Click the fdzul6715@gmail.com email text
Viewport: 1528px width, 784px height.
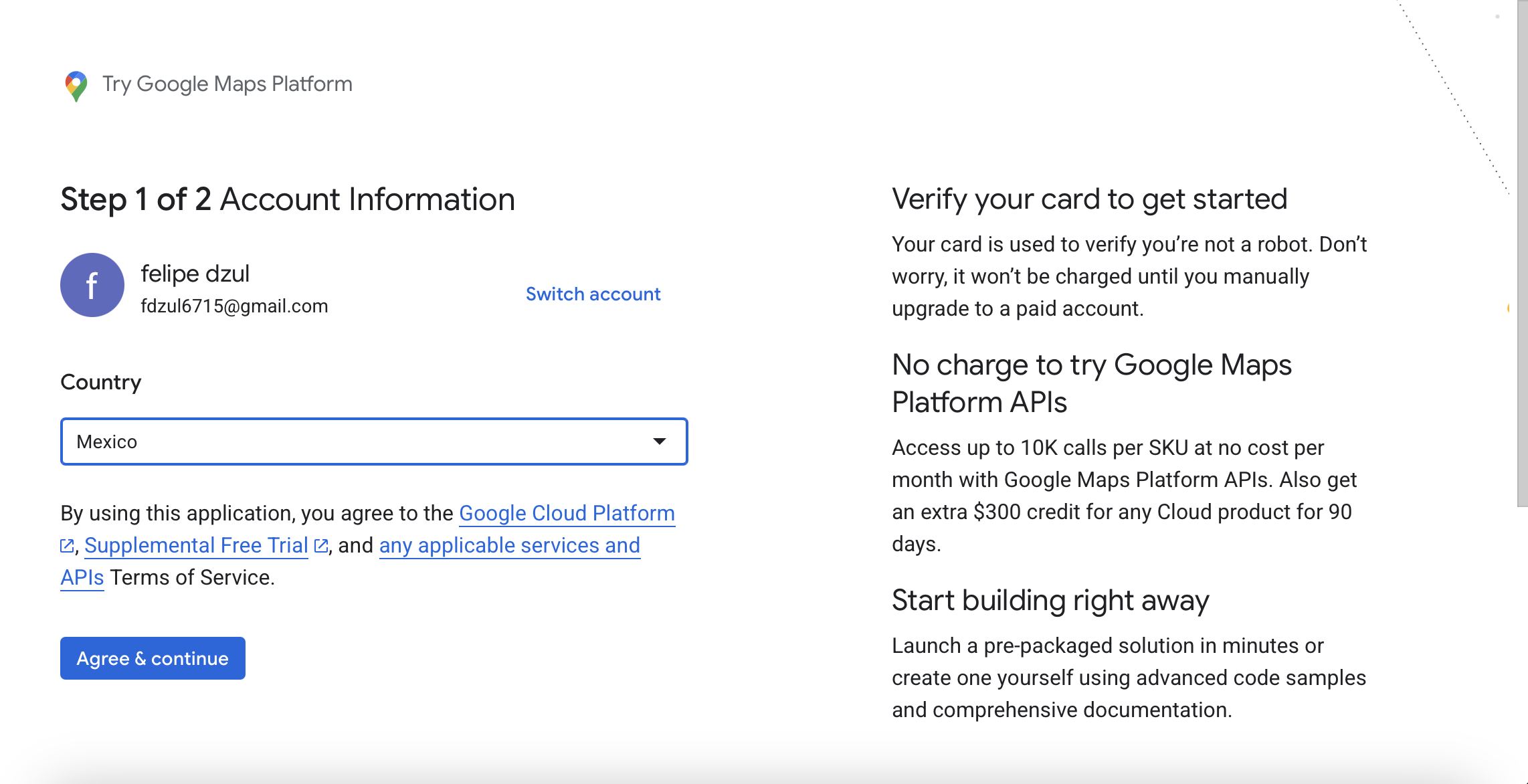(x=234, y=306)
